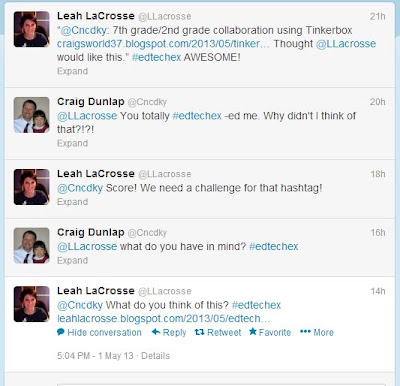The height and width of the screenshot is (386, 400).
Task: Open Details link beside tweet timestamp
Action: coord(155,356)
